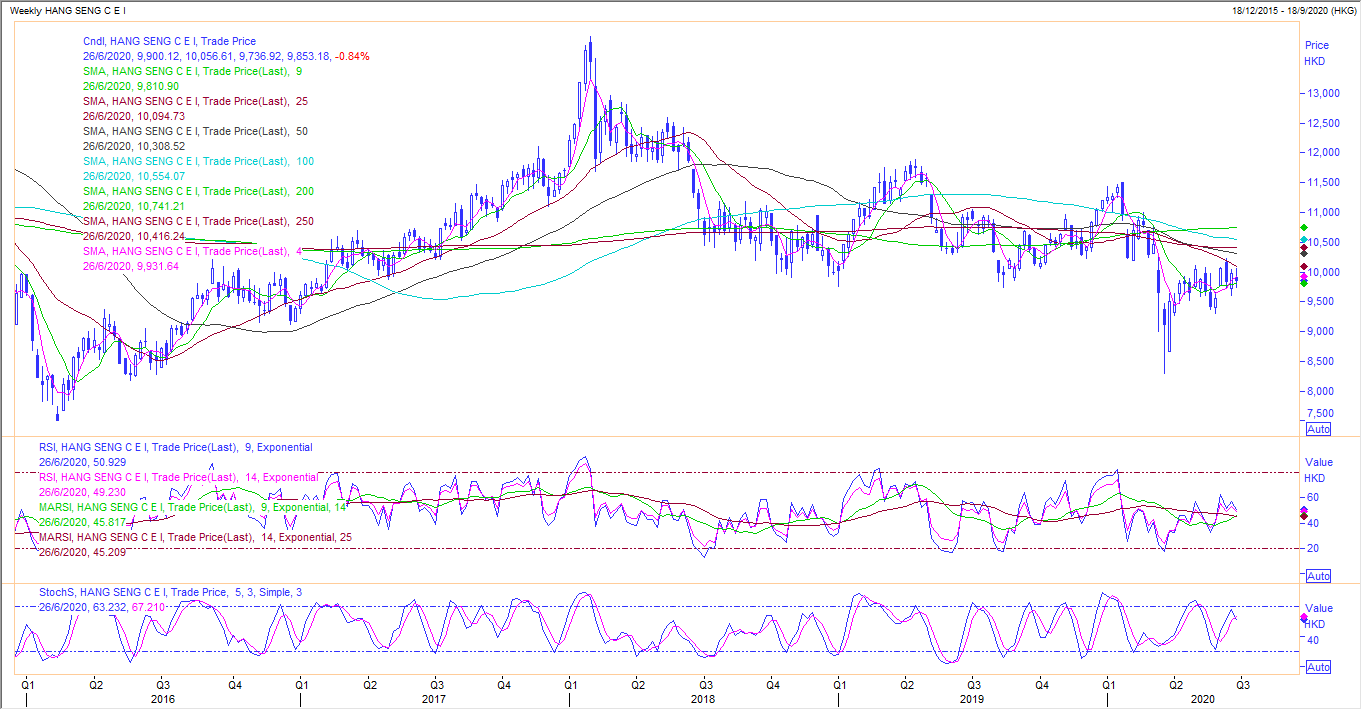
Task: Select the RSI 9 Exponential legend label
Action: 175,447
